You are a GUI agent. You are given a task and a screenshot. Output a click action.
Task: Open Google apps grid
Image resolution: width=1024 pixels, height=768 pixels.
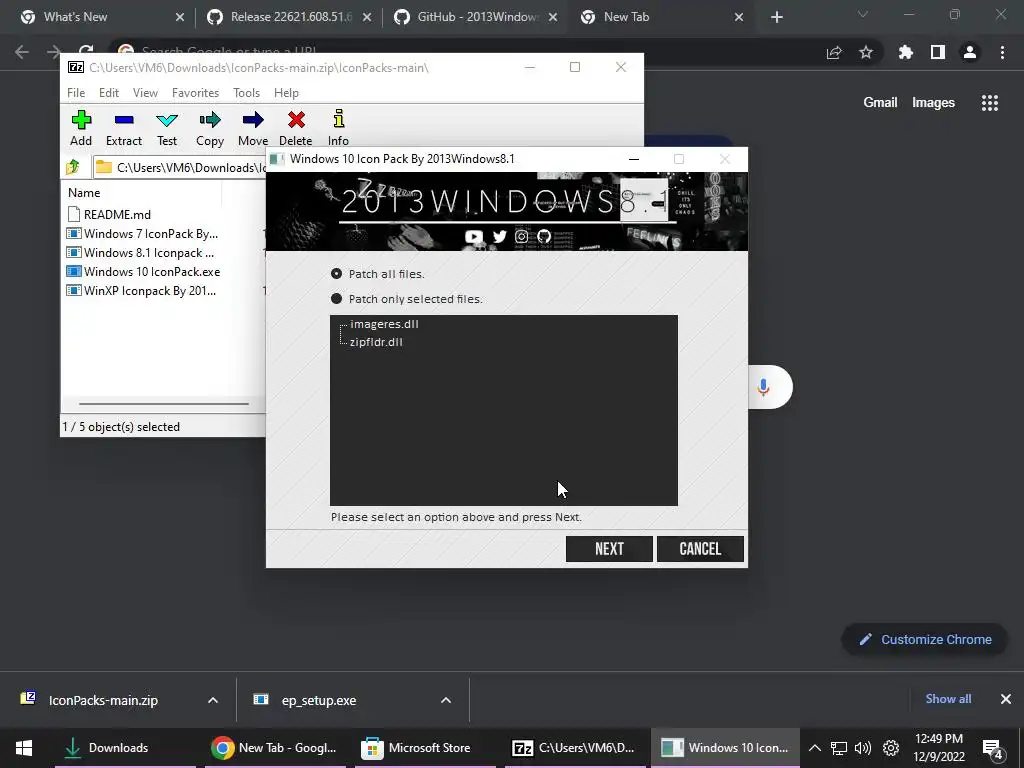(990, 103)
